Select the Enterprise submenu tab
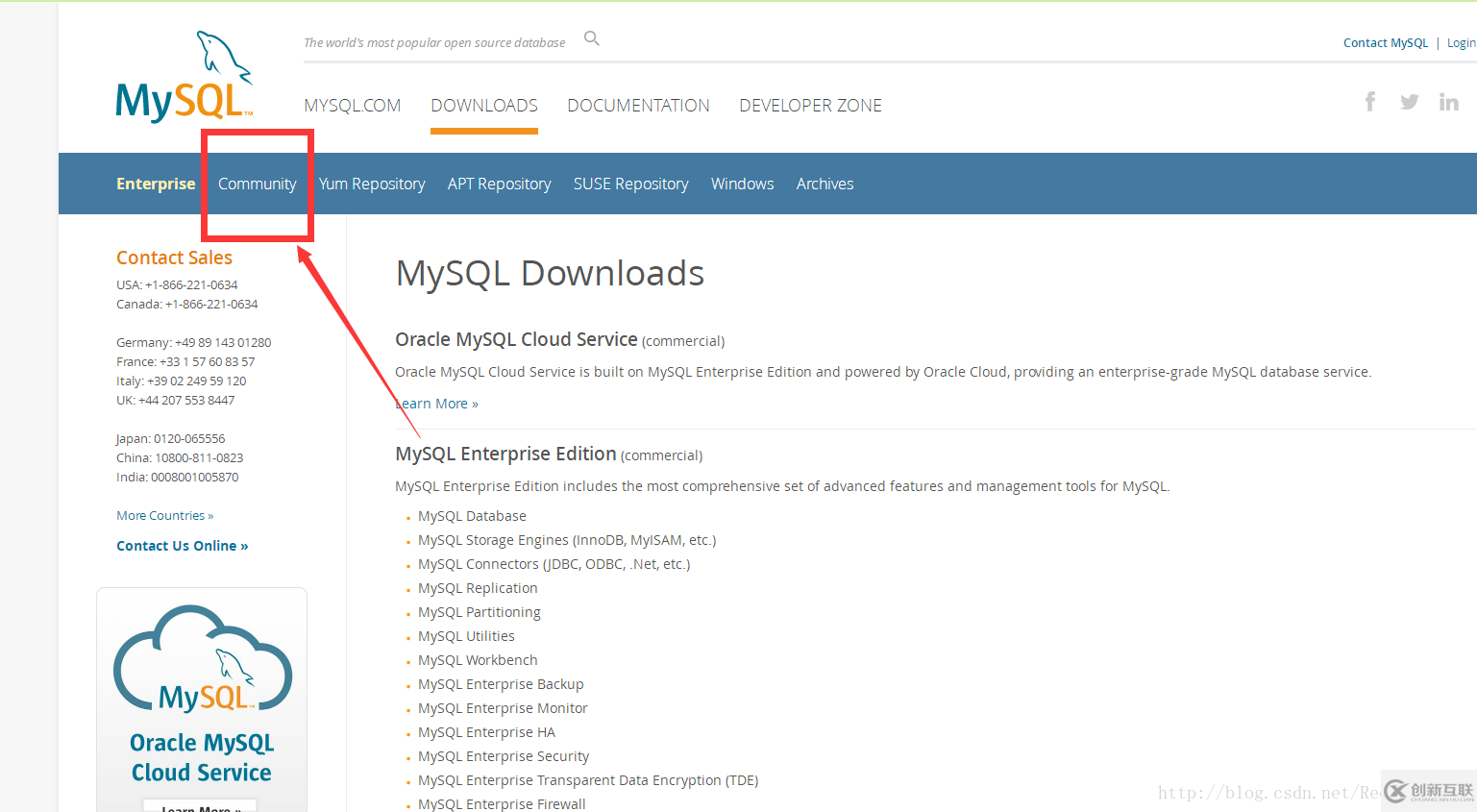This screenshot has width=1477, height=812. [156, 184]
